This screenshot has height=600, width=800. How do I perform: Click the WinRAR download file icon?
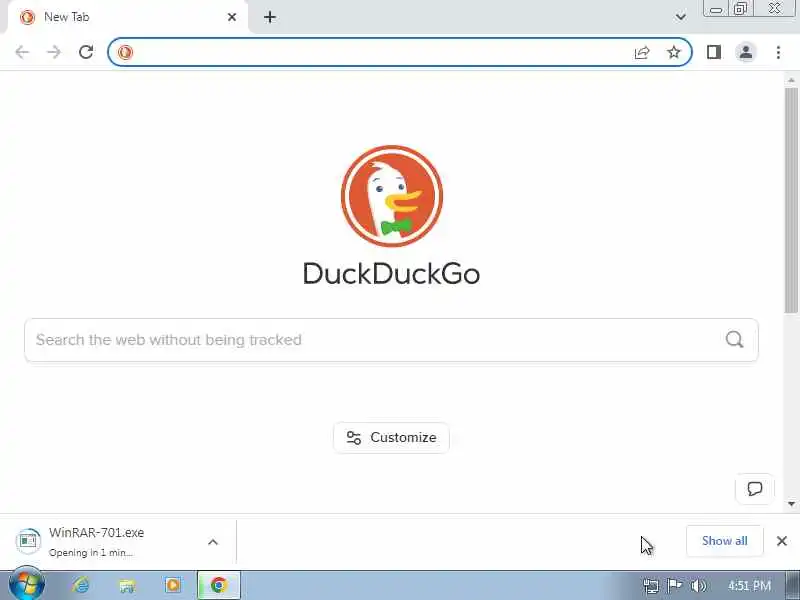(28, 541)
